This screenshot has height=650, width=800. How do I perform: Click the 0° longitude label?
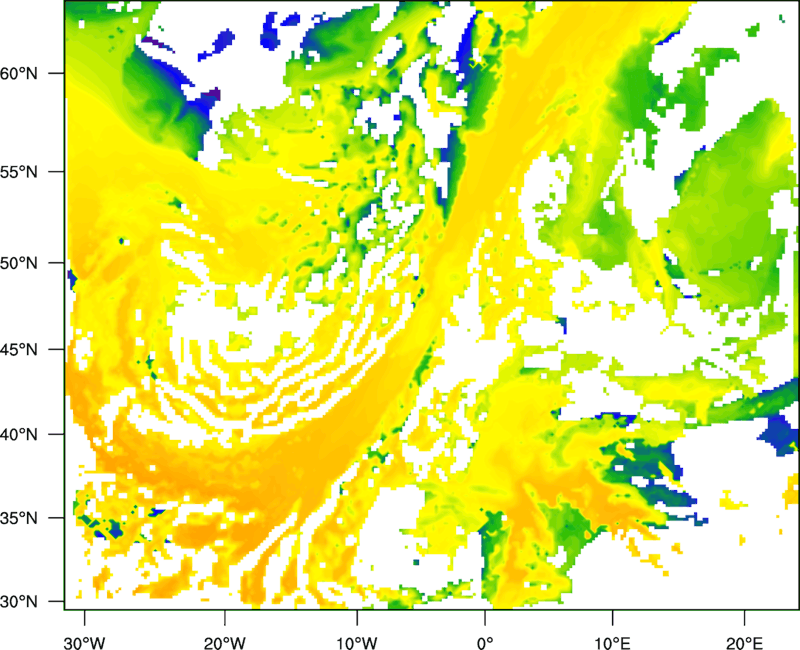click(x=485, y=643)
